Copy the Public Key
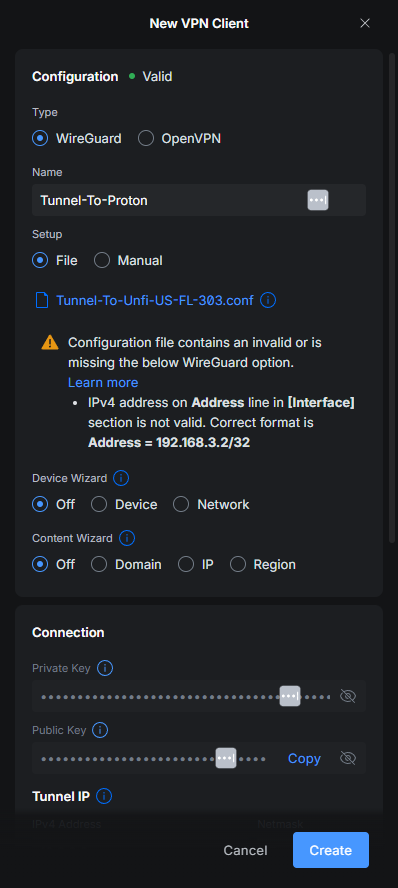The width and height of the screenshot is (398, 888). (304, 758)
